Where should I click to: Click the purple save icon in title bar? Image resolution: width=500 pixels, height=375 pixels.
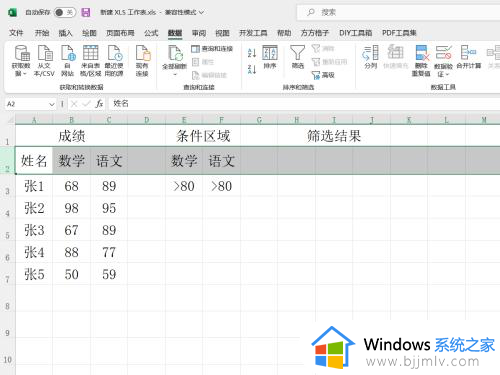[x=86, y=13]
